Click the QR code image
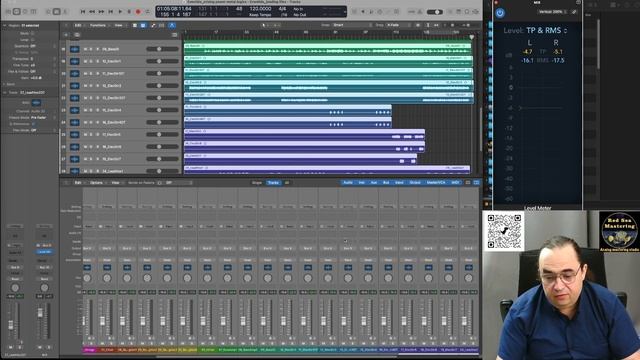The image size is (640, 360). [x=504, y=231]
